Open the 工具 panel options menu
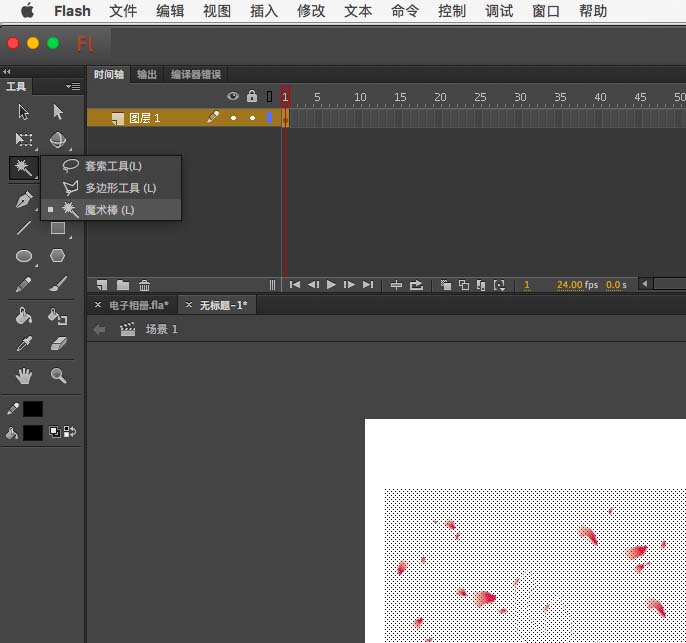Screen dimensions: 686x643 coord(73,87)
